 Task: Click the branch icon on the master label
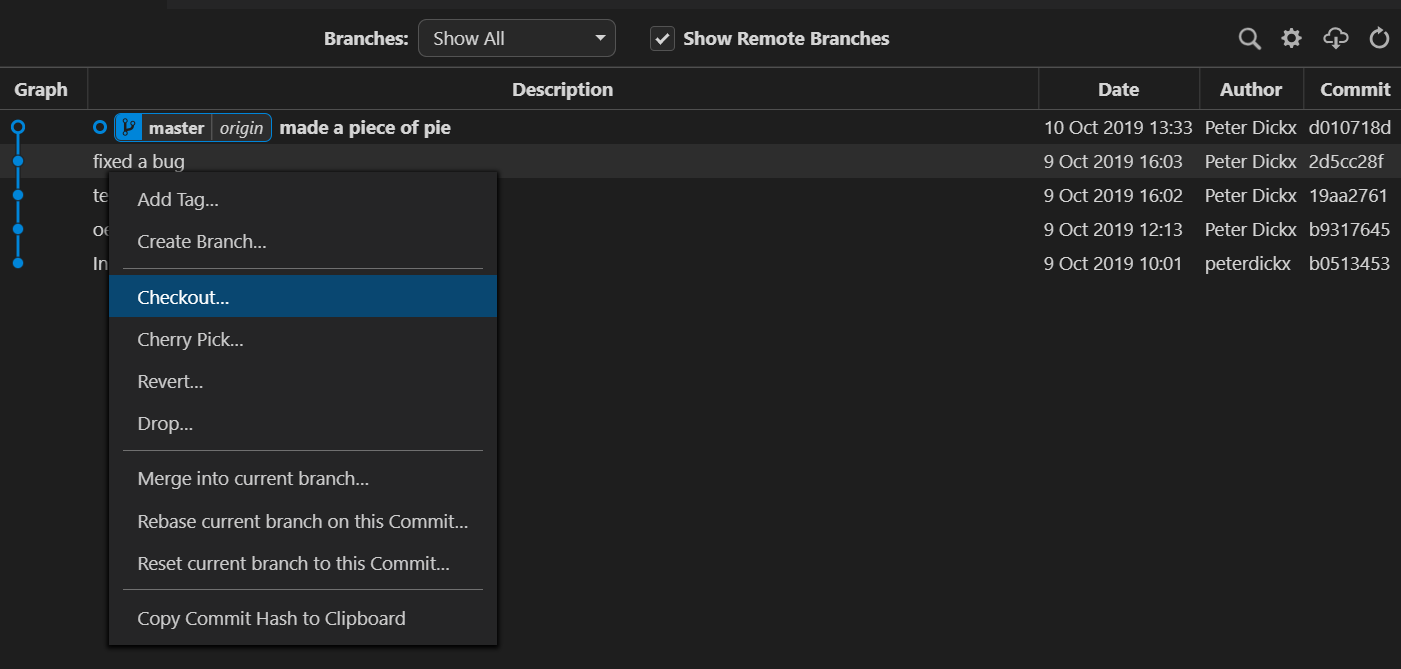pos(128,127)
